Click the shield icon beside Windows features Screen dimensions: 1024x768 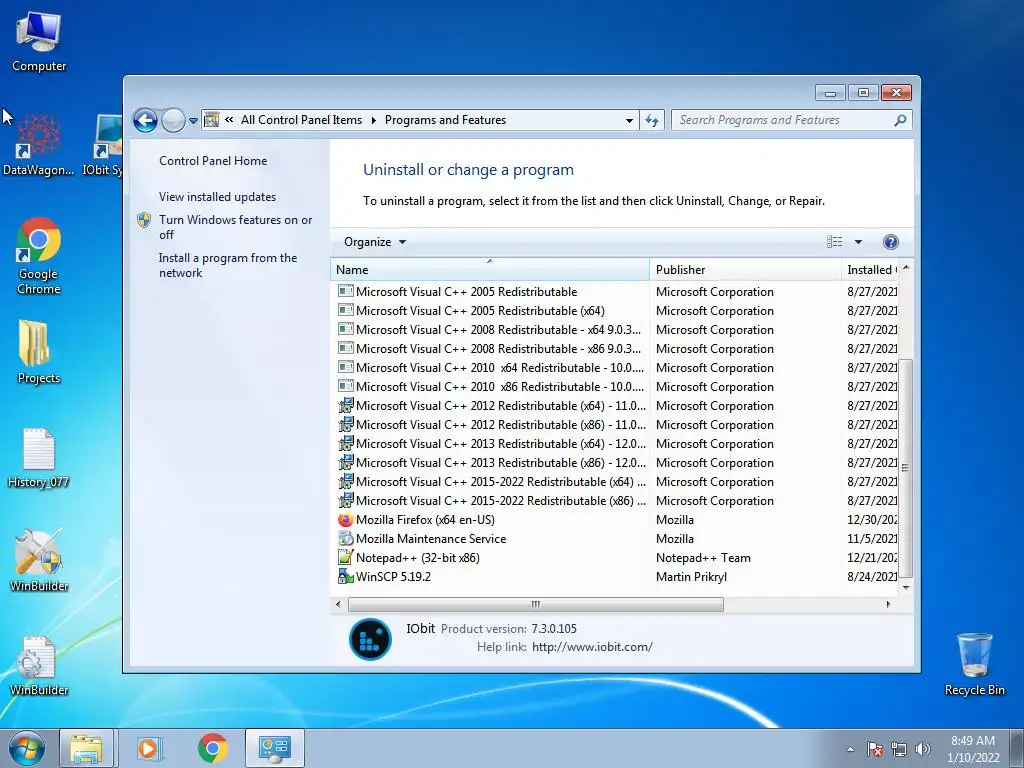click(144, 220)
